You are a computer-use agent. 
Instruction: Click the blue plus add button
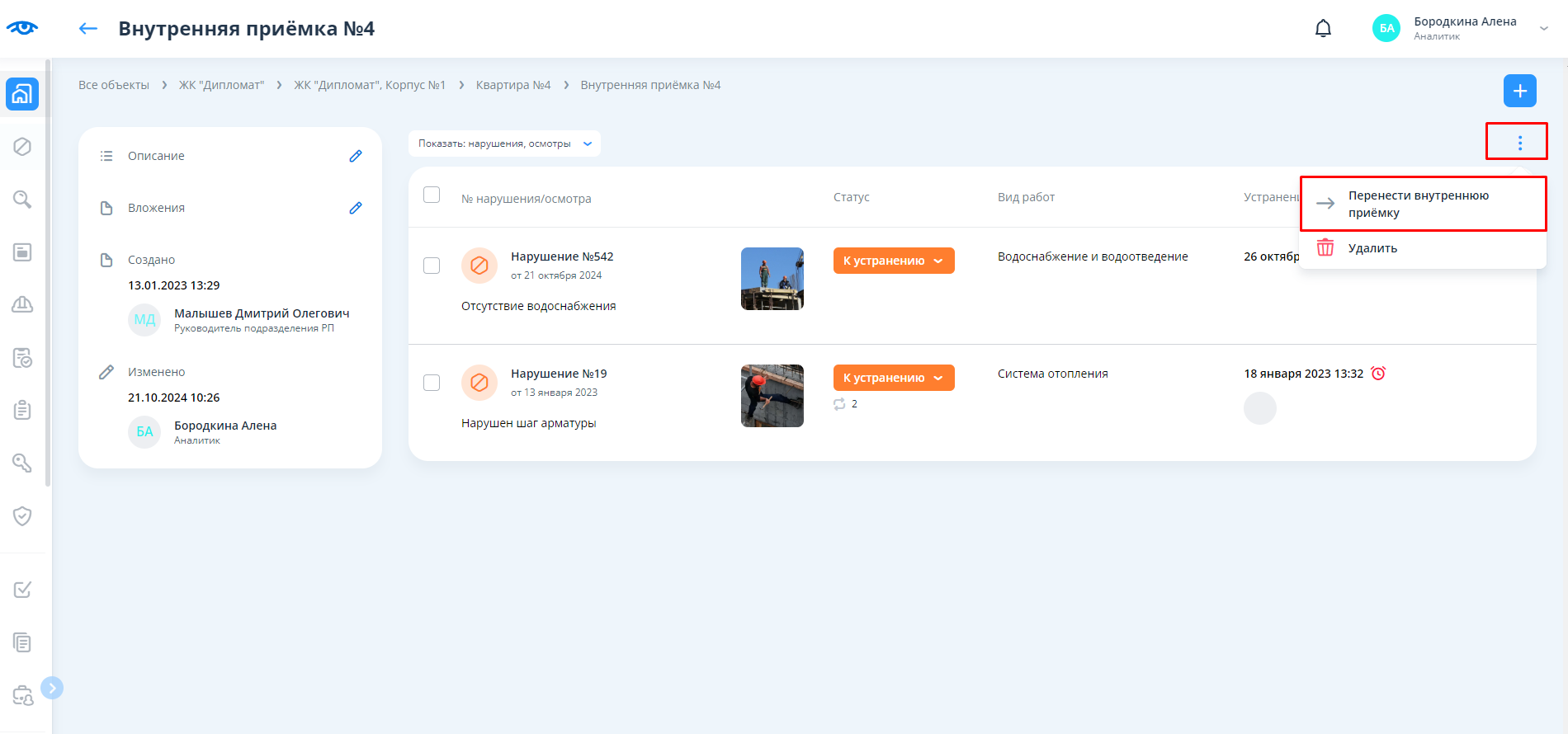click(x=1519, y=91)
